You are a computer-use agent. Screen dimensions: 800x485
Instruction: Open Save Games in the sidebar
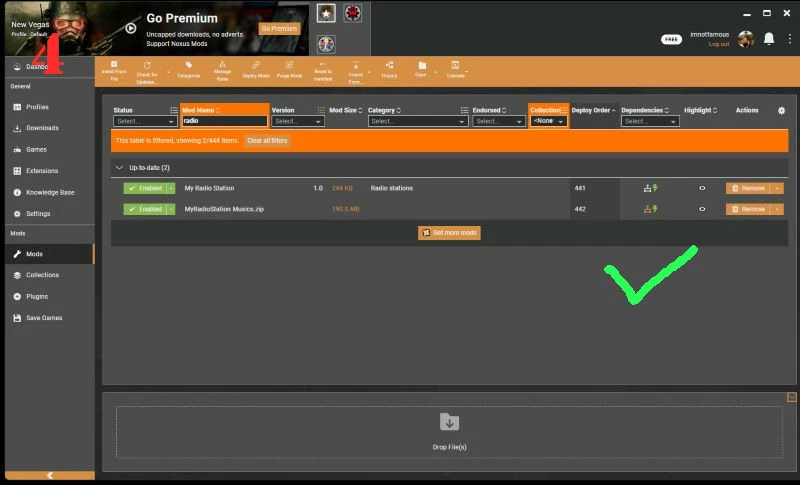50,318
